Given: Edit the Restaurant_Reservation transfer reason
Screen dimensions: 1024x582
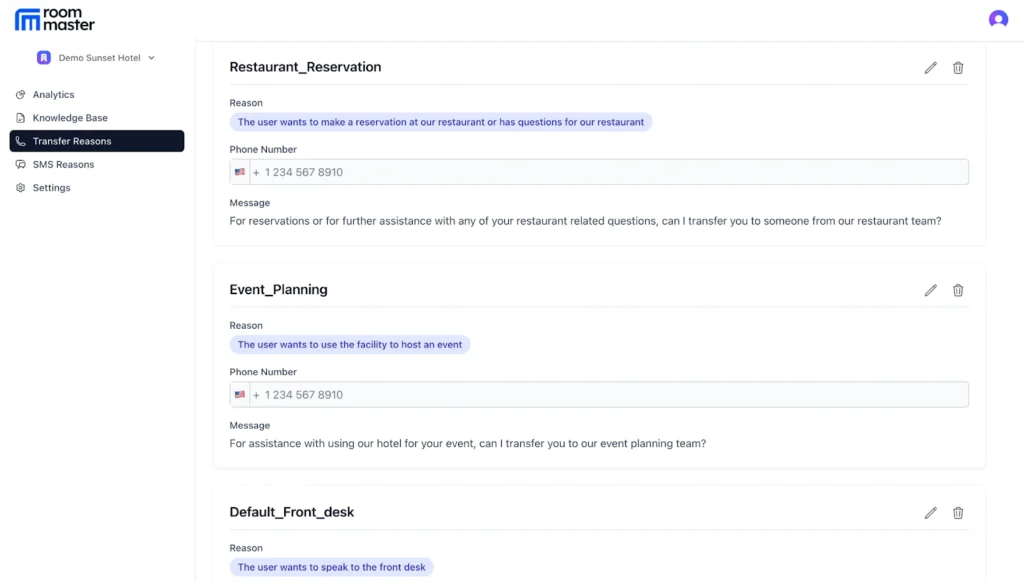Looking at the screenshot, I should pos(930,68).
